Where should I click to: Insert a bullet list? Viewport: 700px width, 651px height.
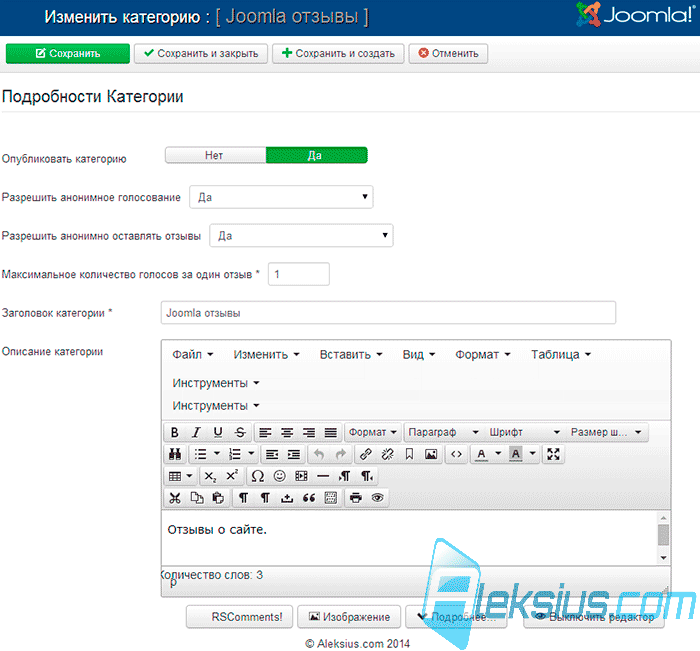tap(200, 455)
